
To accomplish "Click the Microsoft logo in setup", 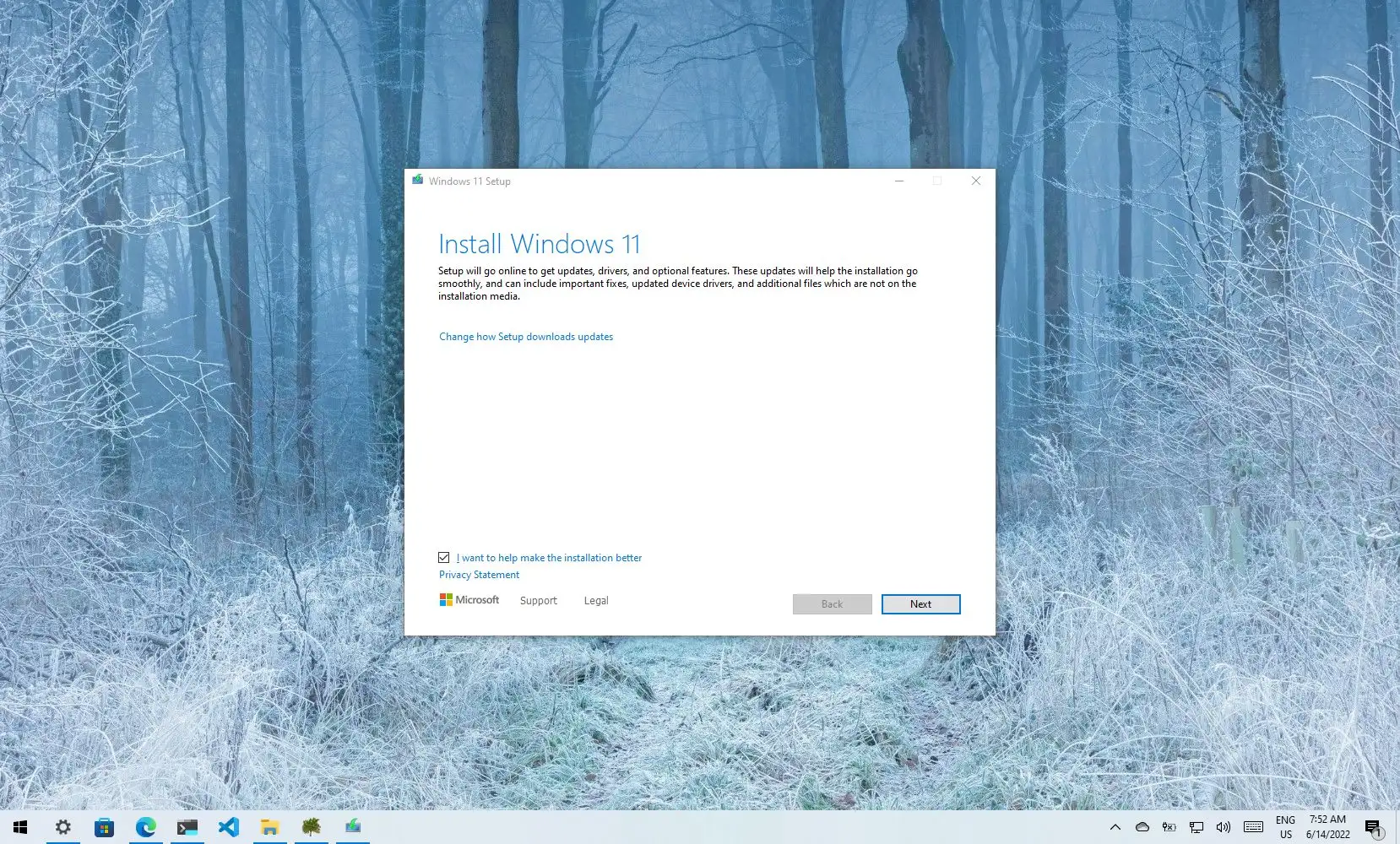I will [469, 600].
